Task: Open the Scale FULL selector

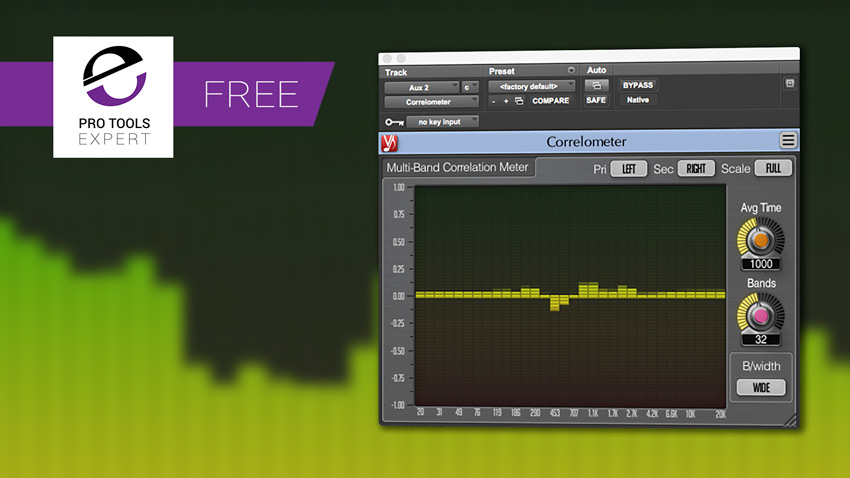Action: click(x=773, y=168)
